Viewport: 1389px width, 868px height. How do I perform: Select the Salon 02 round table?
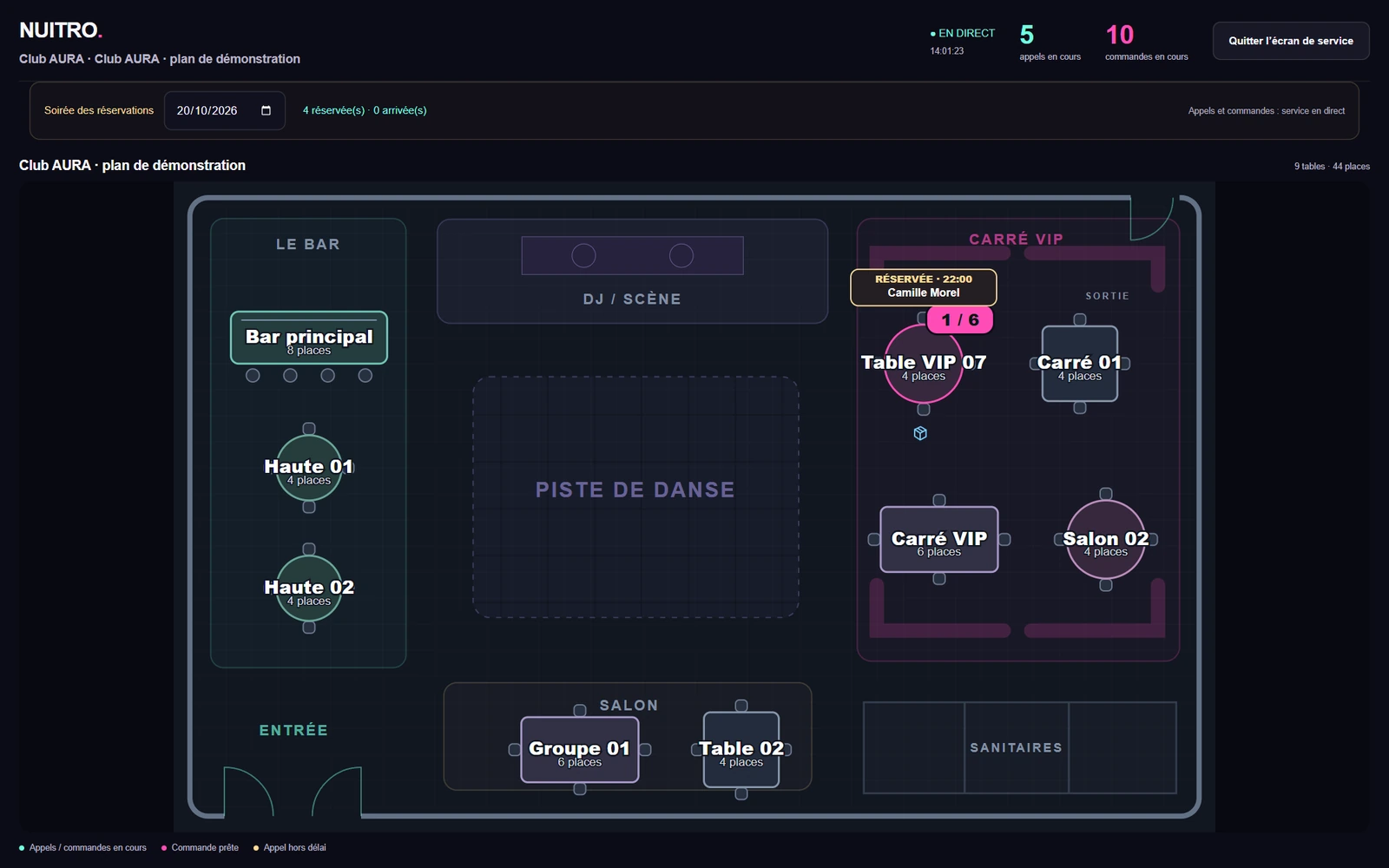(x=1106, y=540)
